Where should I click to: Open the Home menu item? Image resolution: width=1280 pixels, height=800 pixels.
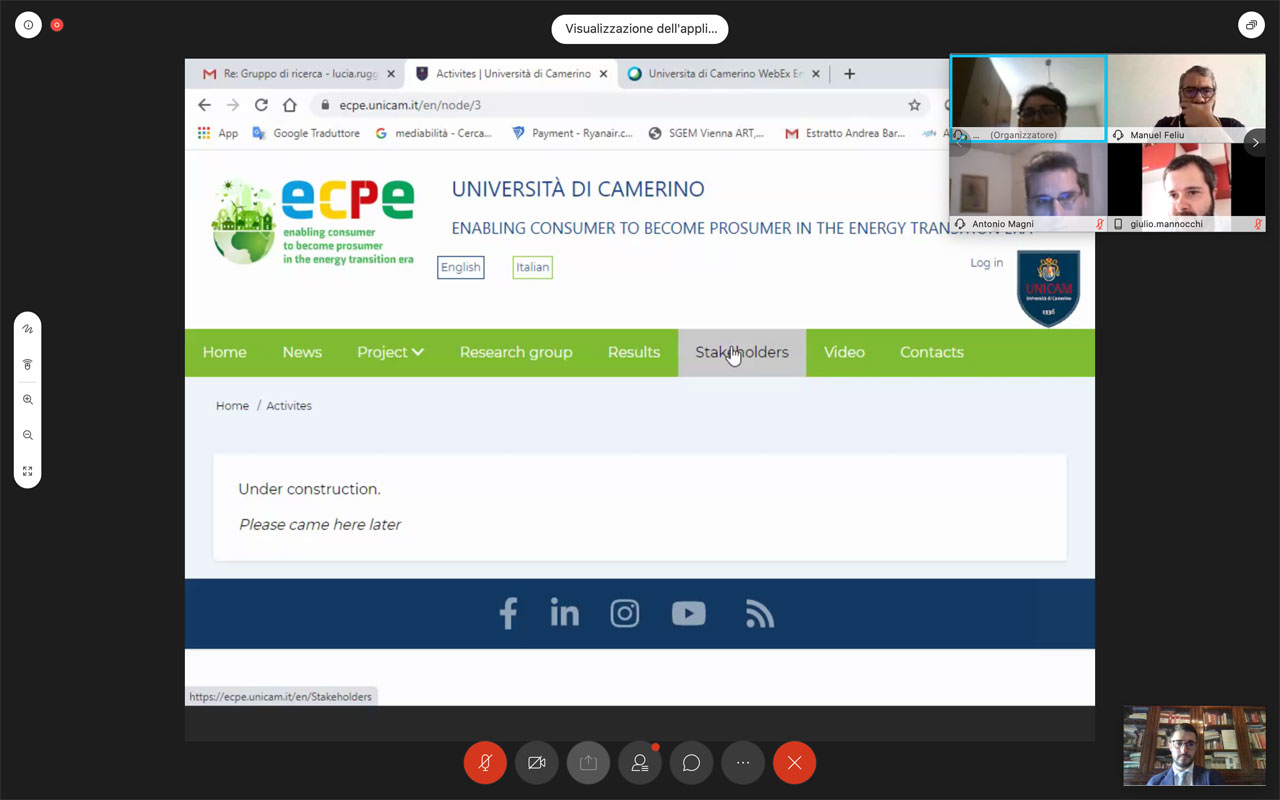coord(225,352)
